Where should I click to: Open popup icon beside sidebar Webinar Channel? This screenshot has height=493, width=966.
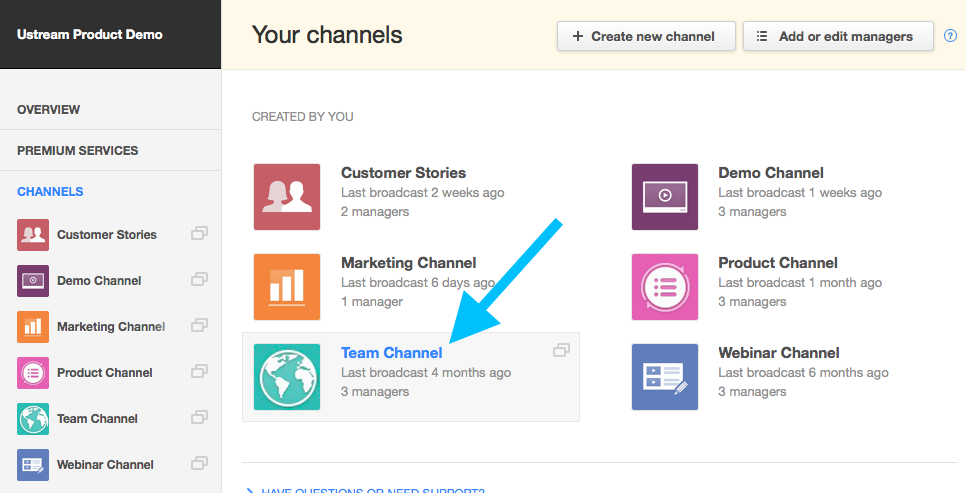click(199, 463)
